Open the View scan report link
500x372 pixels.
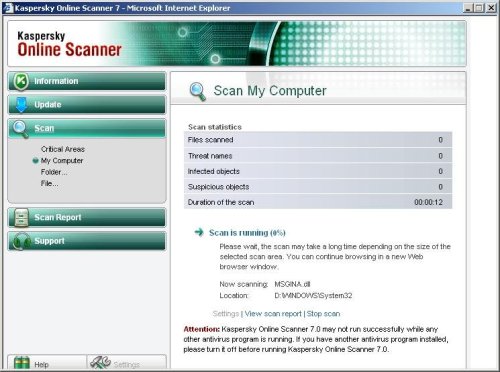coord(273,314)
